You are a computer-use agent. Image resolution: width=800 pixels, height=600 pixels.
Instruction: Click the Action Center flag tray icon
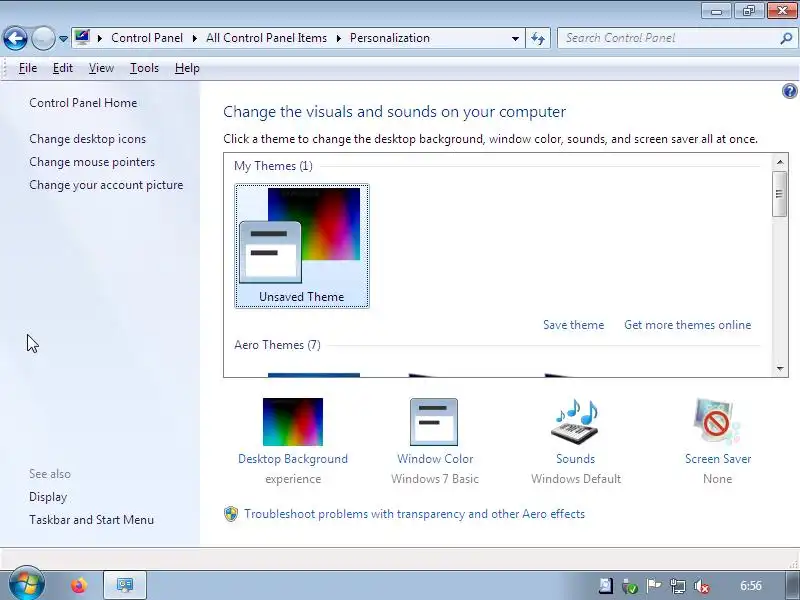coord(654,586)
